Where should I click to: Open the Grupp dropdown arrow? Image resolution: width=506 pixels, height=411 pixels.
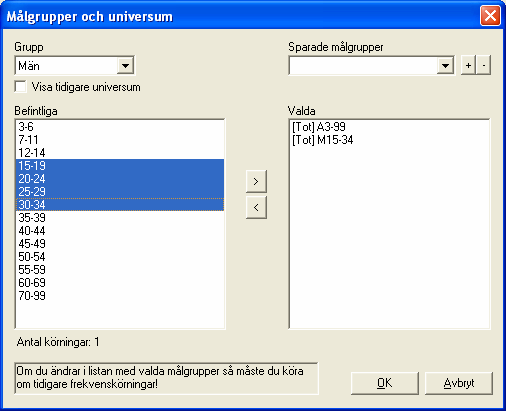click(125, 65)
